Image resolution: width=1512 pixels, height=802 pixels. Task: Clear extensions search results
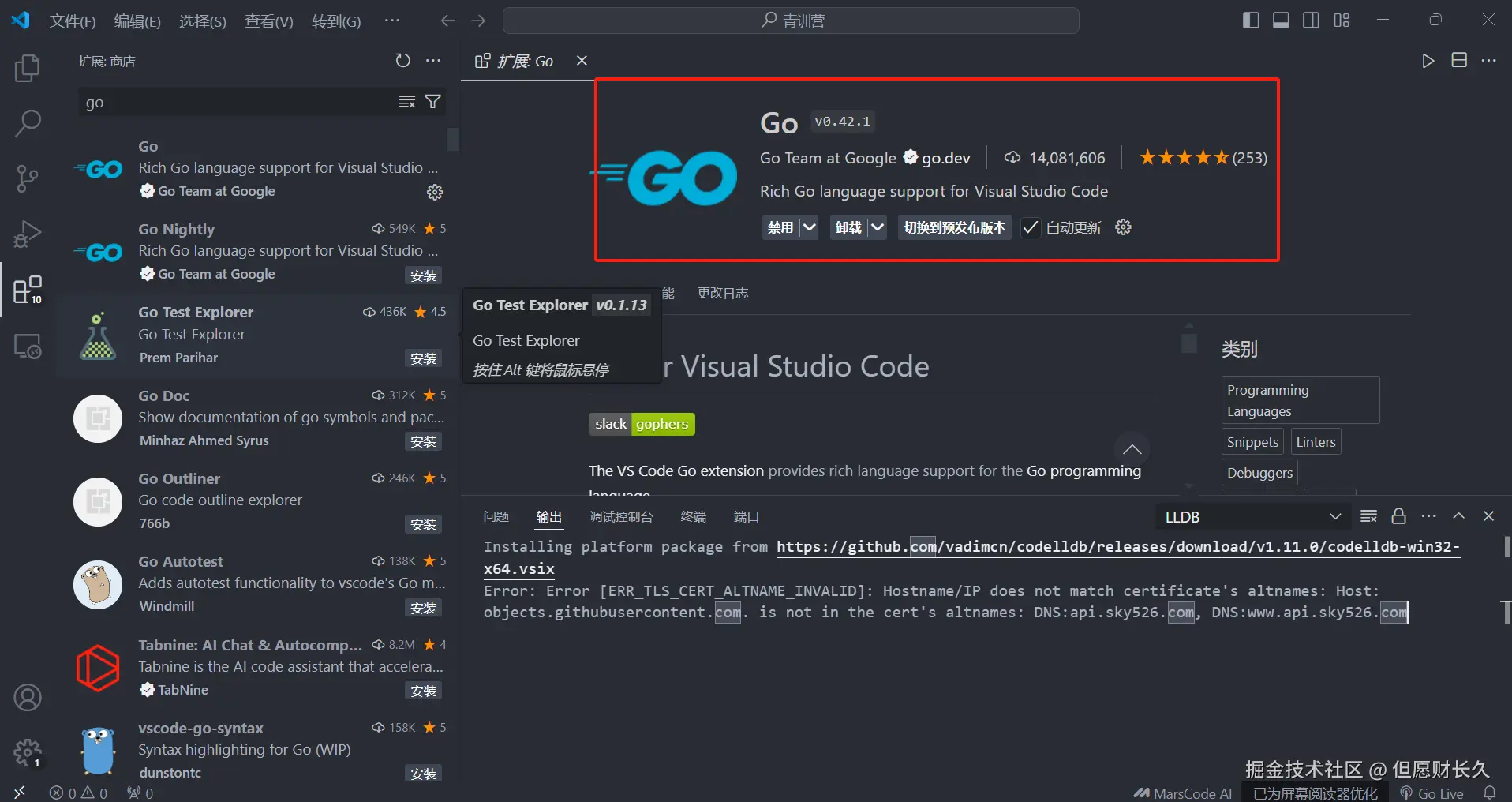pos(407,102)
